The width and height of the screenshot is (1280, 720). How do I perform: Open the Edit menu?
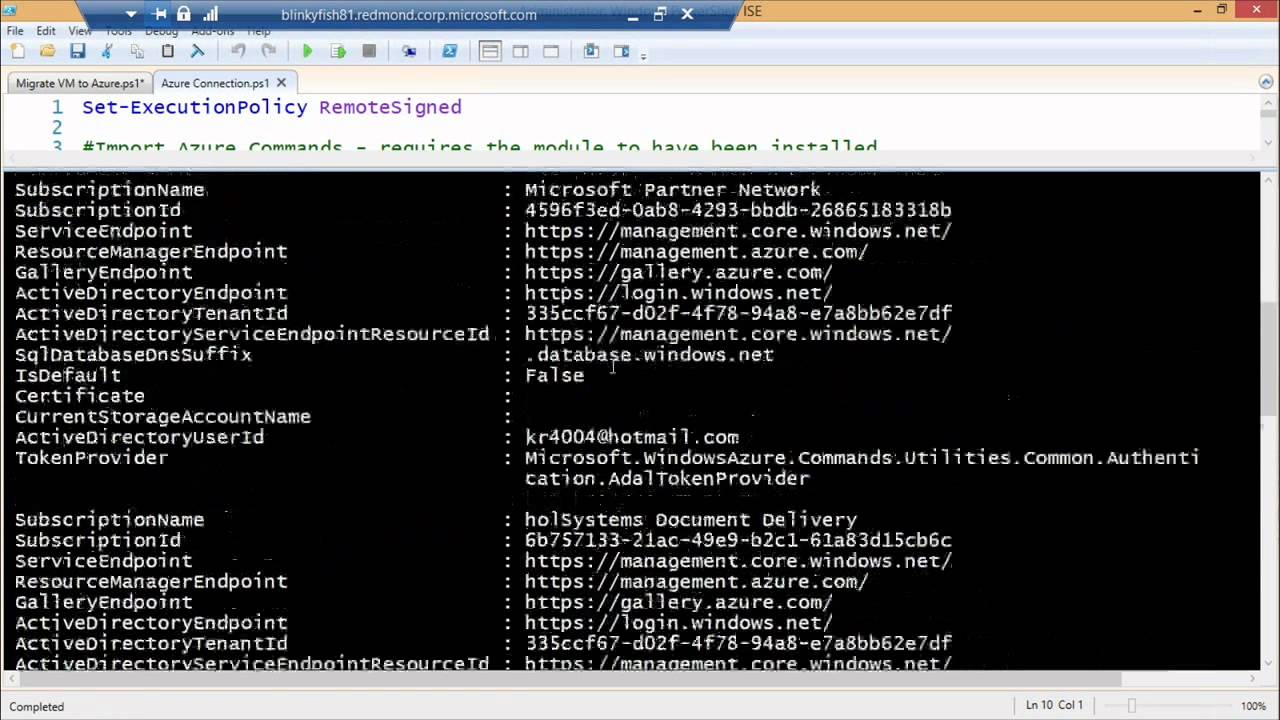[x=46, y=31]
